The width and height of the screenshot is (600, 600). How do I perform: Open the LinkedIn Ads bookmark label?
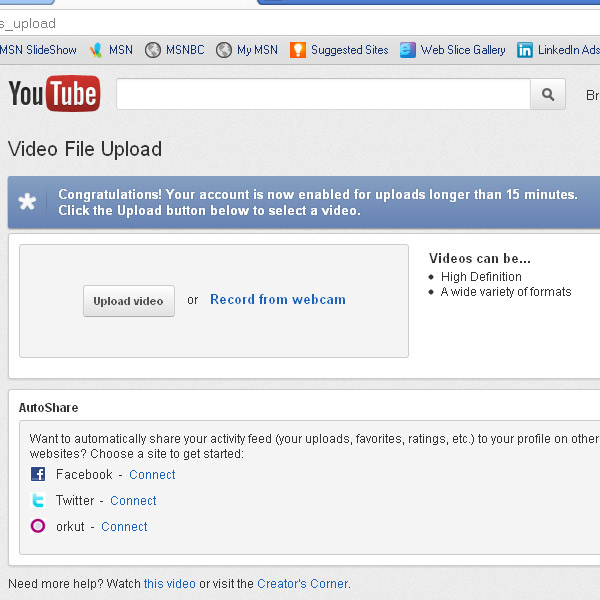(569, 50)
